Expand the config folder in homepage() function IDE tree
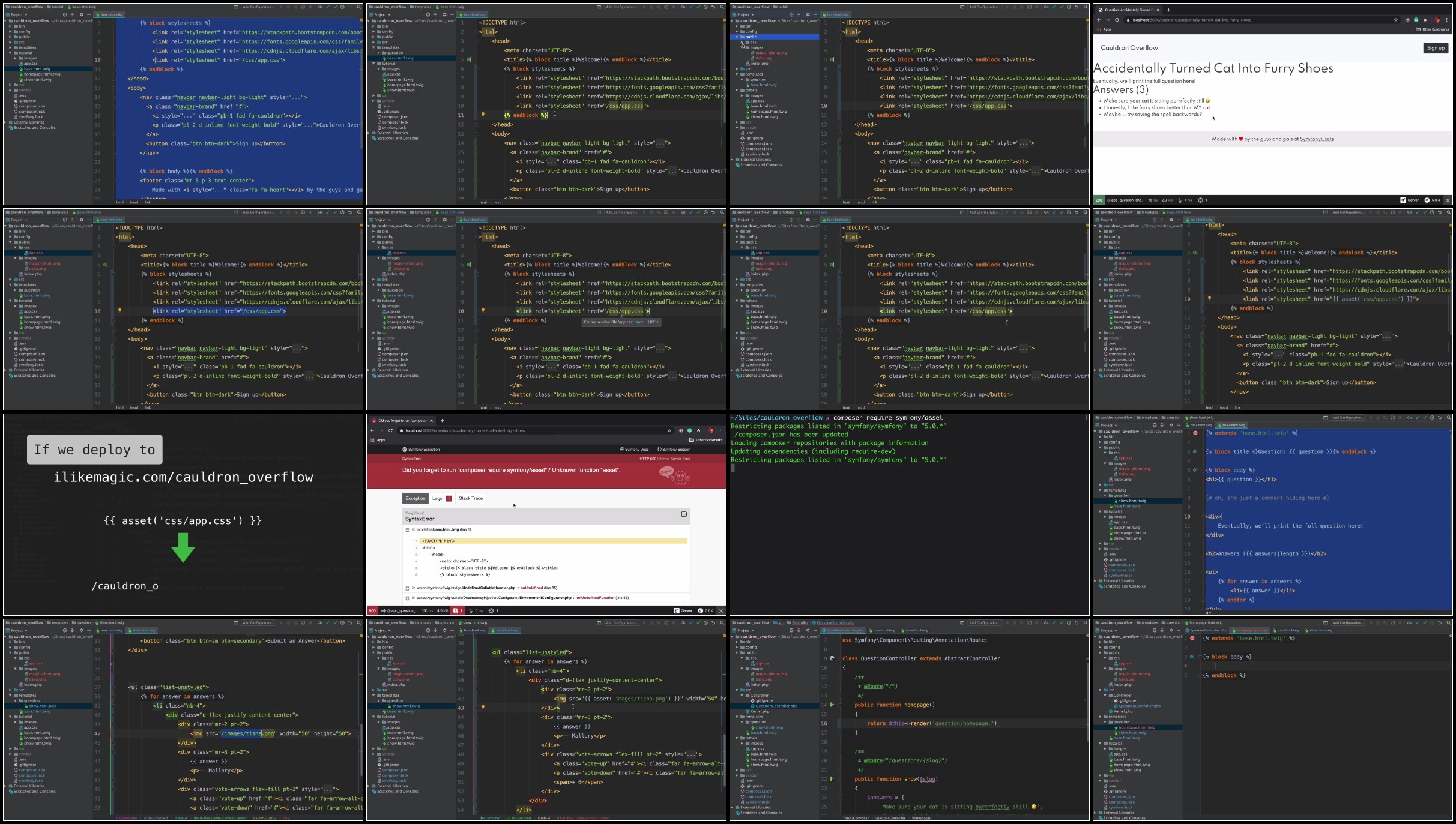 (737, 648)
